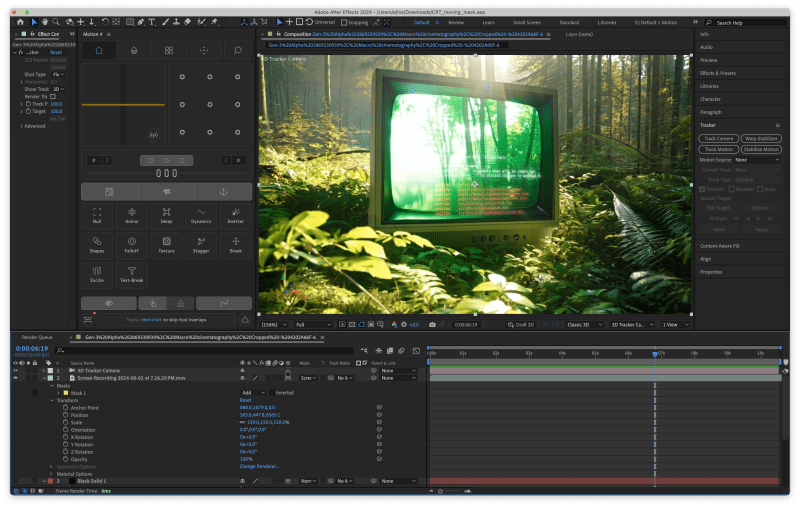Click the Falloff tool in Motion panel

[132, 245]
